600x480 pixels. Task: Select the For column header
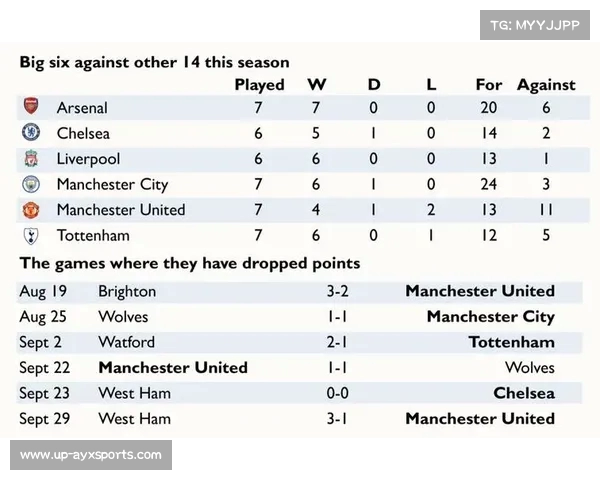tap(489, 85)
